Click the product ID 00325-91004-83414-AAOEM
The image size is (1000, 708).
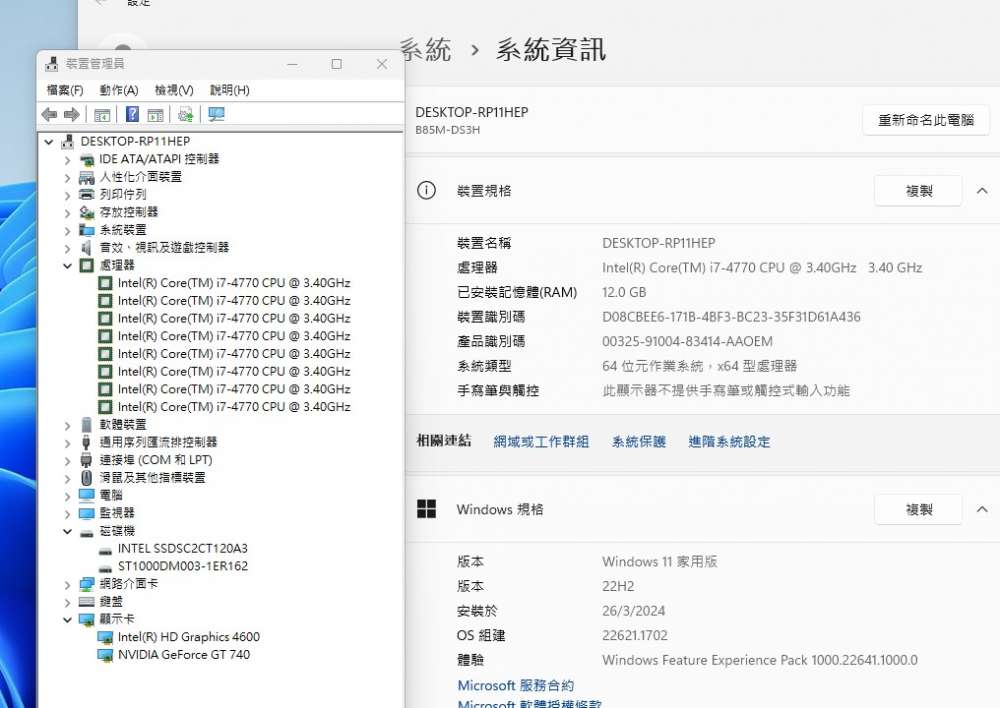687,342
